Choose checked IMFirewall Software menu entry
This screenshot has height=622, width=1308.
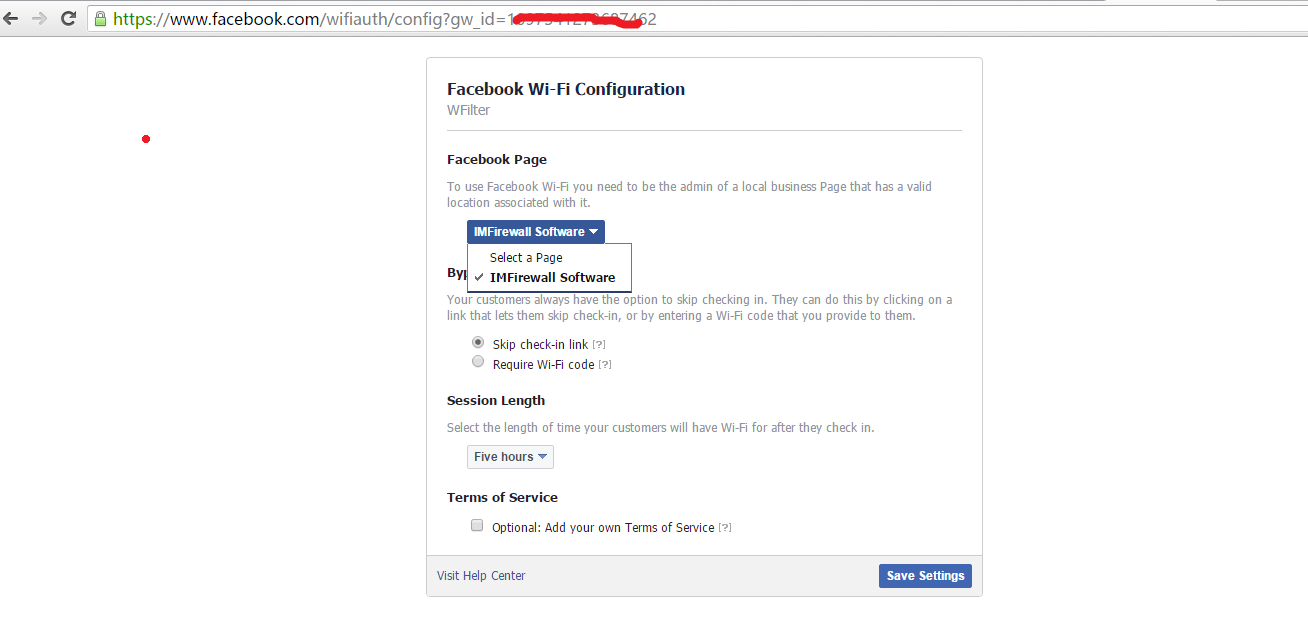(552, 278)
